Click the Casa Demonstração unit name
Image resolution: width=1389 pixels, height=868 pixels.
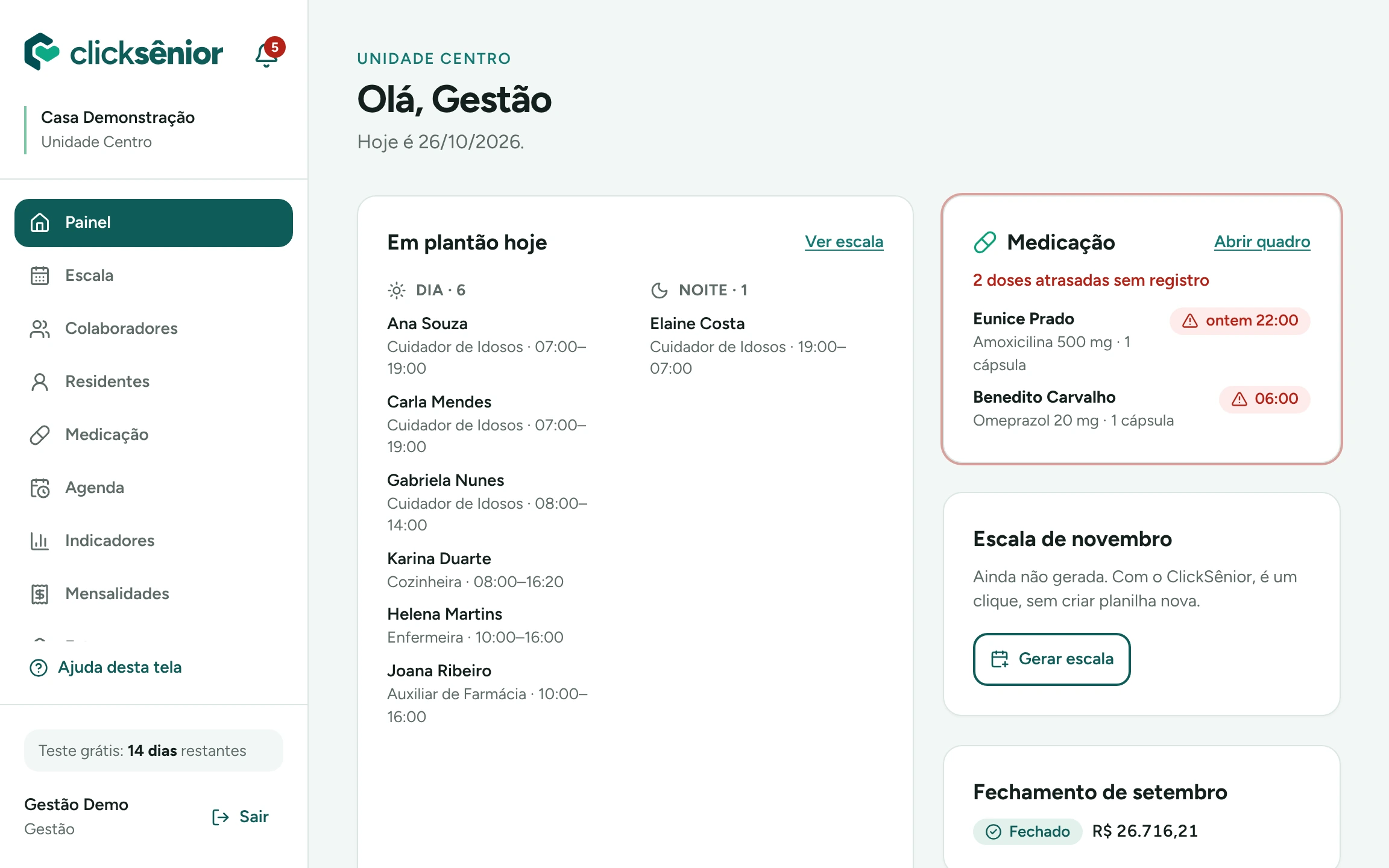[118, 118]
